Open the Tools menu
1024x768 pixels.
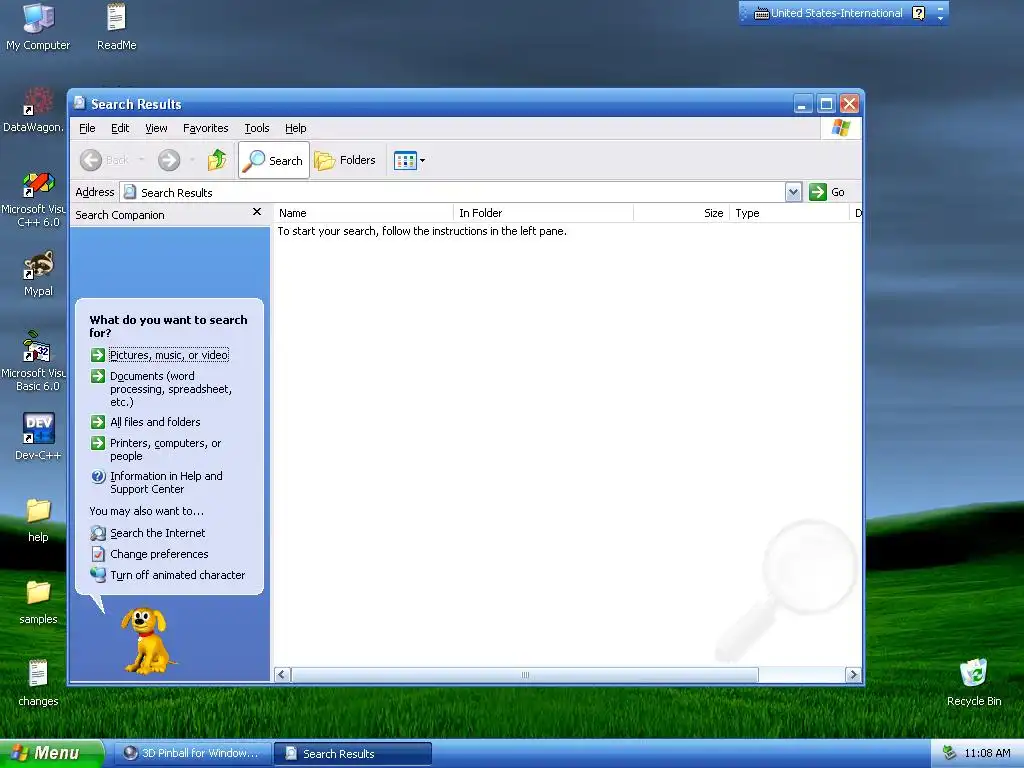tap(257, 128)
